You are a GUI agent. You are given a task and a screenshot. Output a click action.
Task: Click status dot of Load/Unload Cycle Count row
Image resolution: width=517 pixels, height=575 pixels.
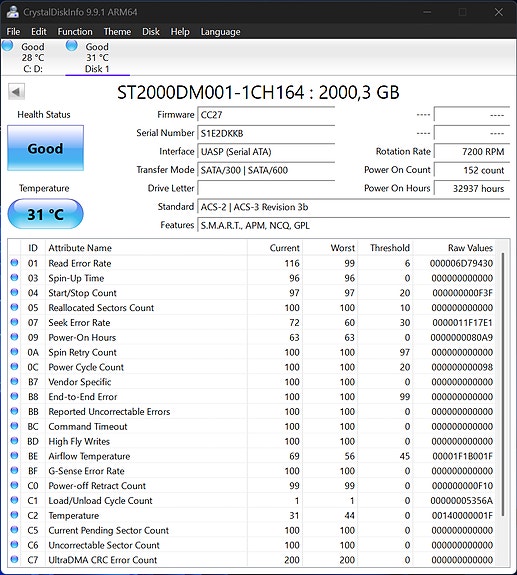click(14, 500)
